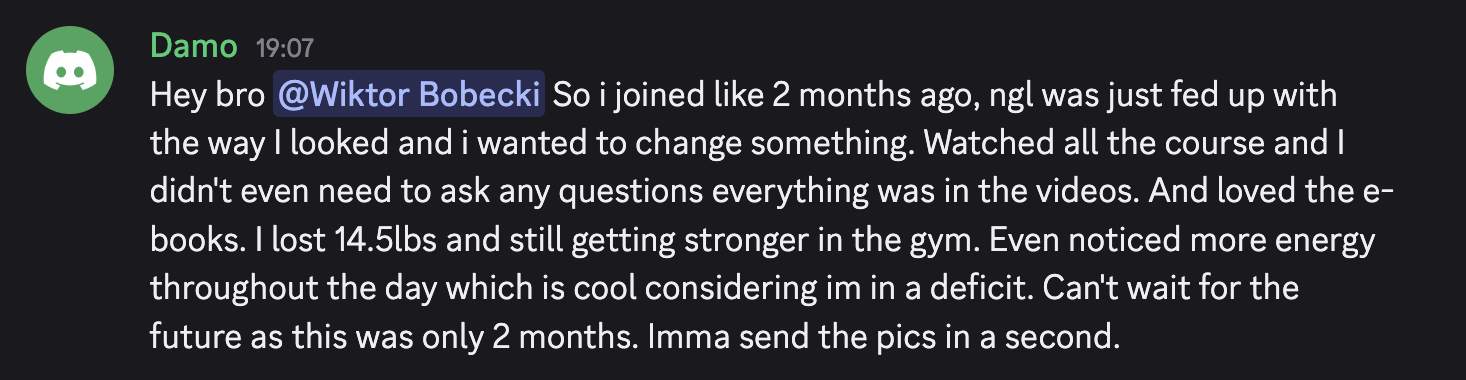
Task: Open profile by clicking username Damo
Action: pos(194,46)
